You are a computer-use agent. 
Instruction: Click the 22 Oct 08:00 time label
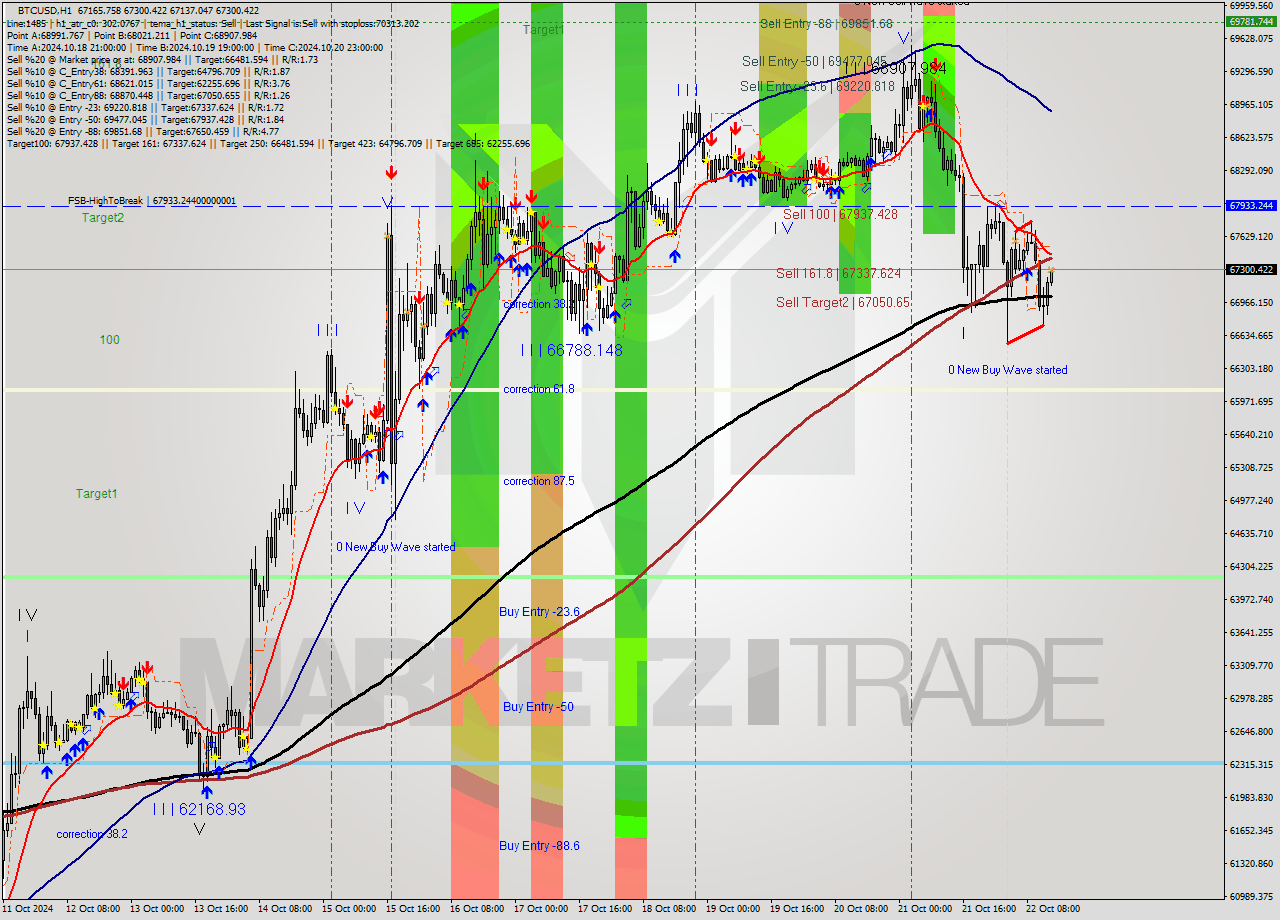(1053, 909)
